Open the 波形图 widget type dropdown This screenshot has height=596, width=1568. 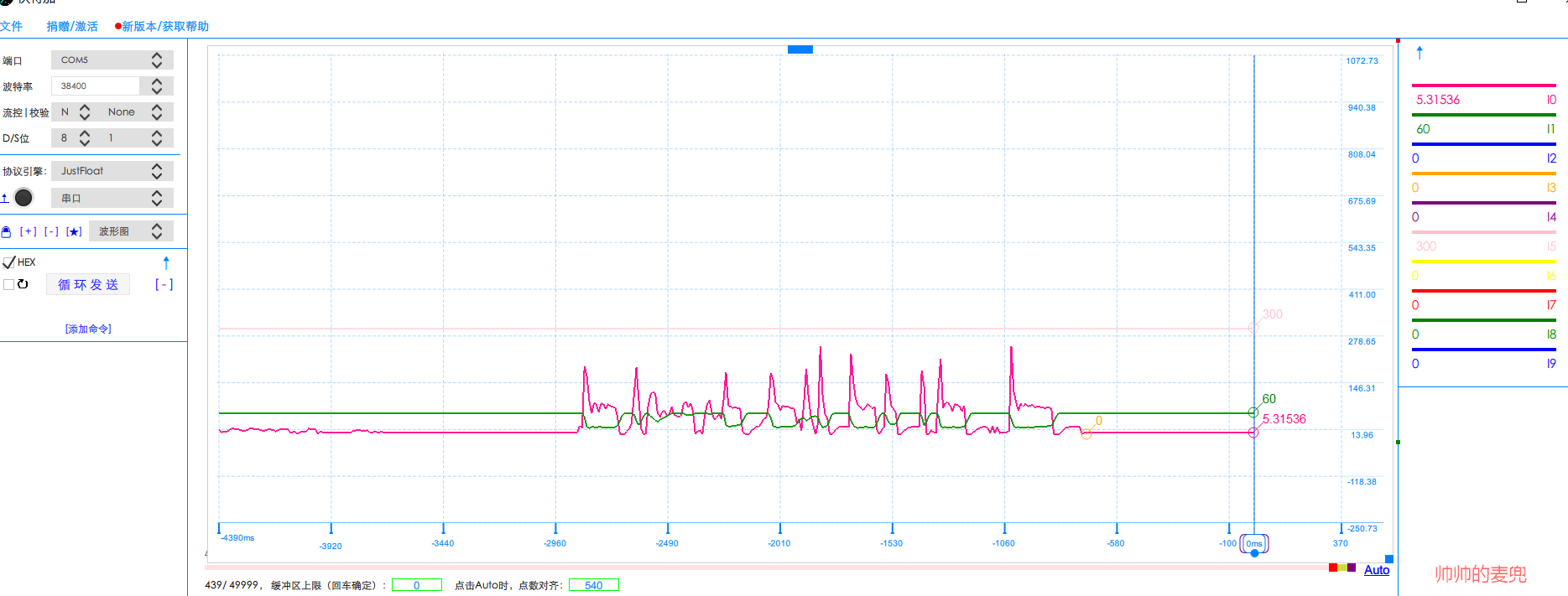131,231
